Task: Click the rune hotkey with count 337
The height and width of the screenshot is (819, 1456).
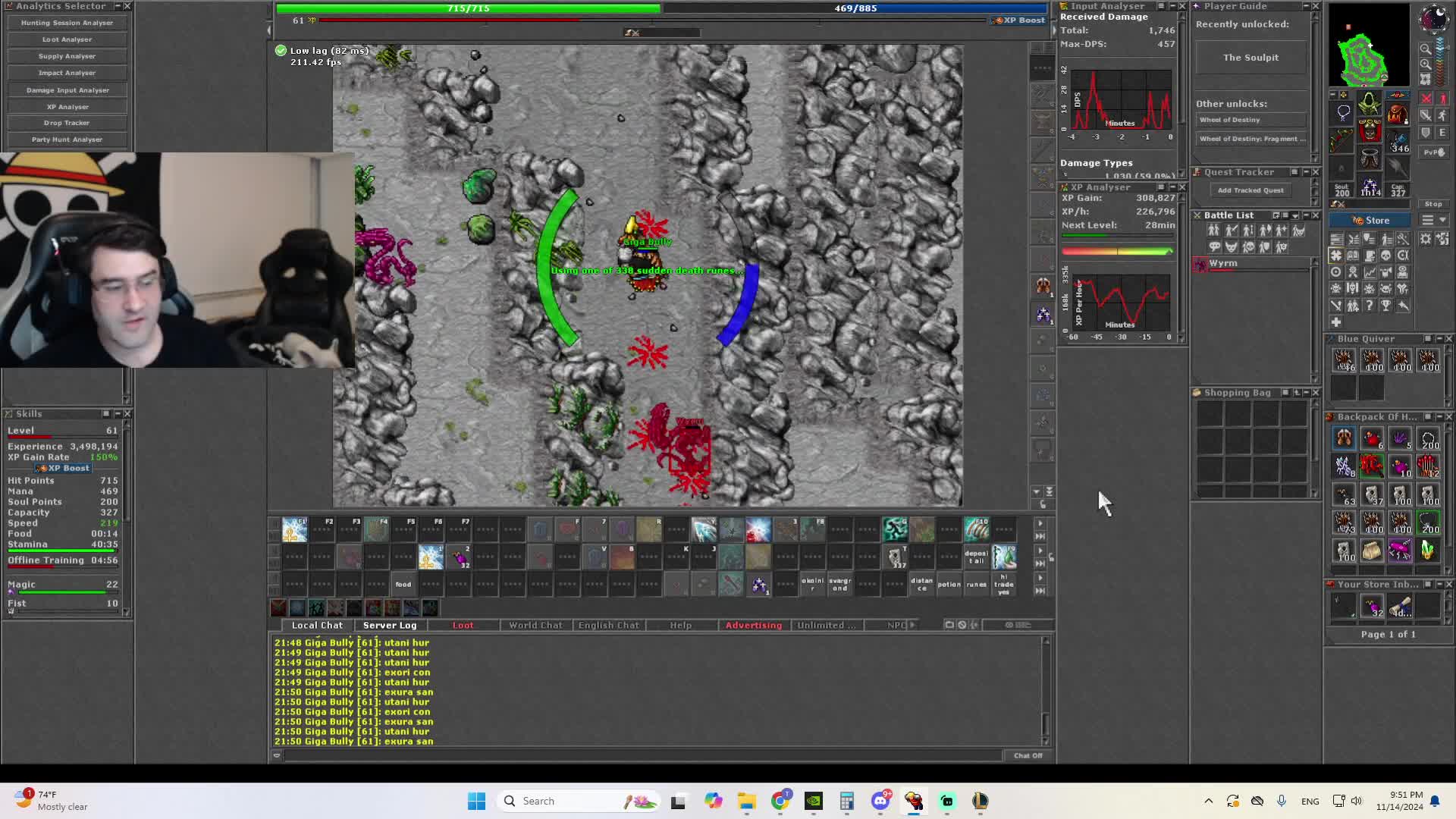Action: point(896,557)
